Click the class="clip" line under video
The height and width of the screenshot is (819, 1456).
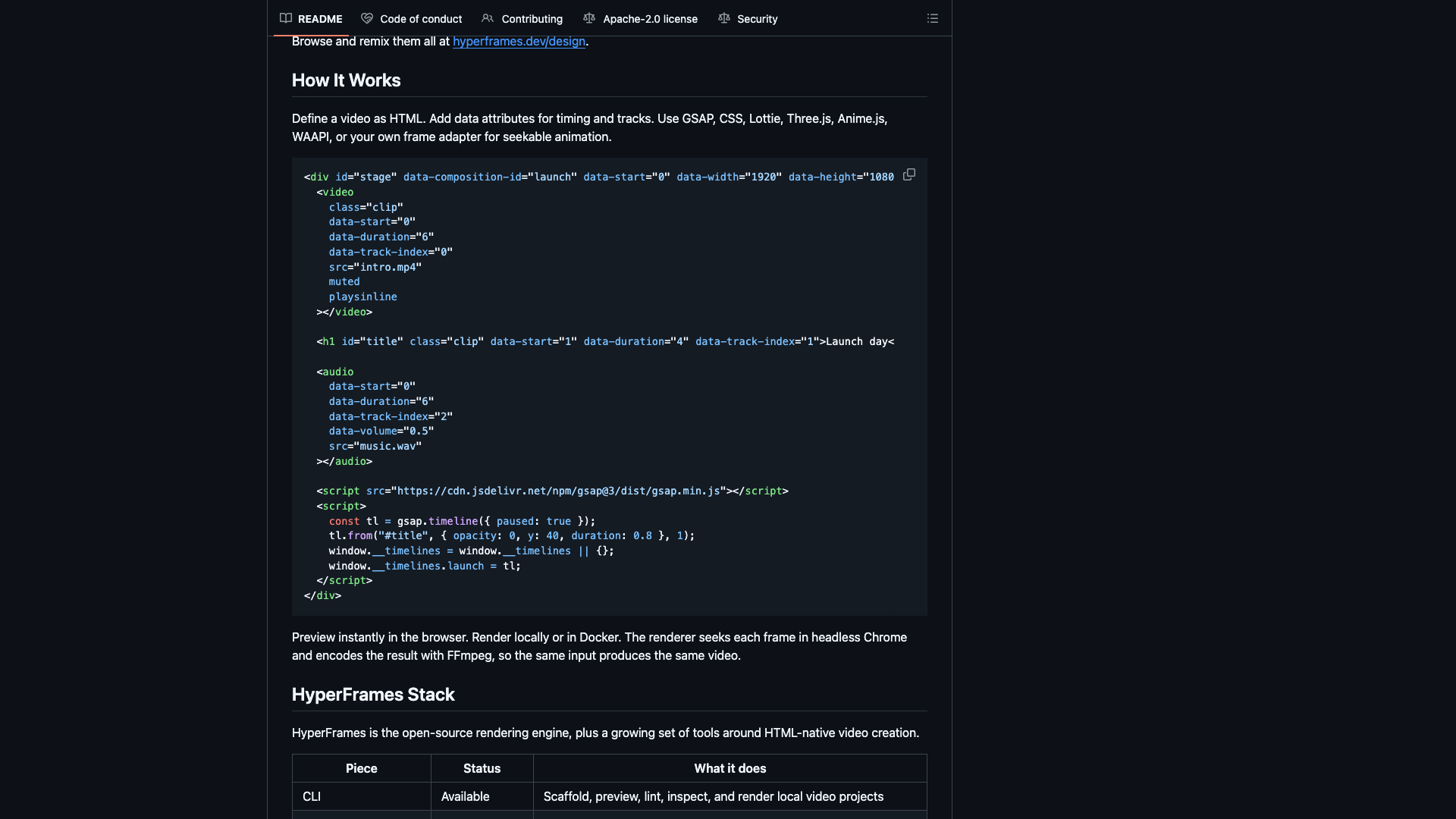[x=366, y=207]
